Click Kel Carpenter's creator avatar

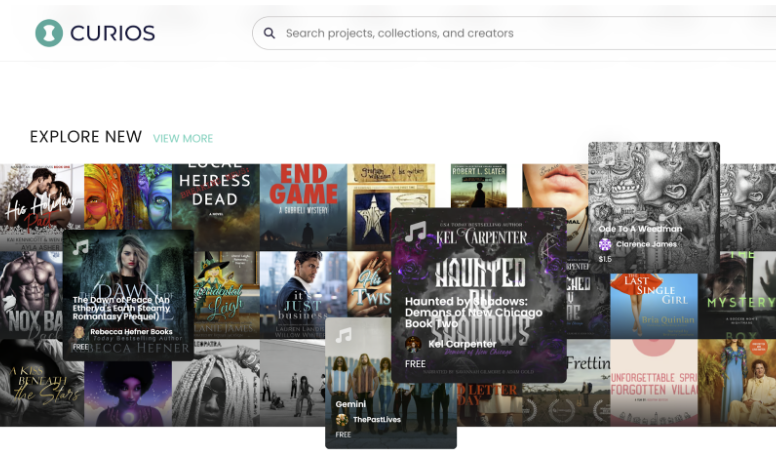tap(413, 344)
